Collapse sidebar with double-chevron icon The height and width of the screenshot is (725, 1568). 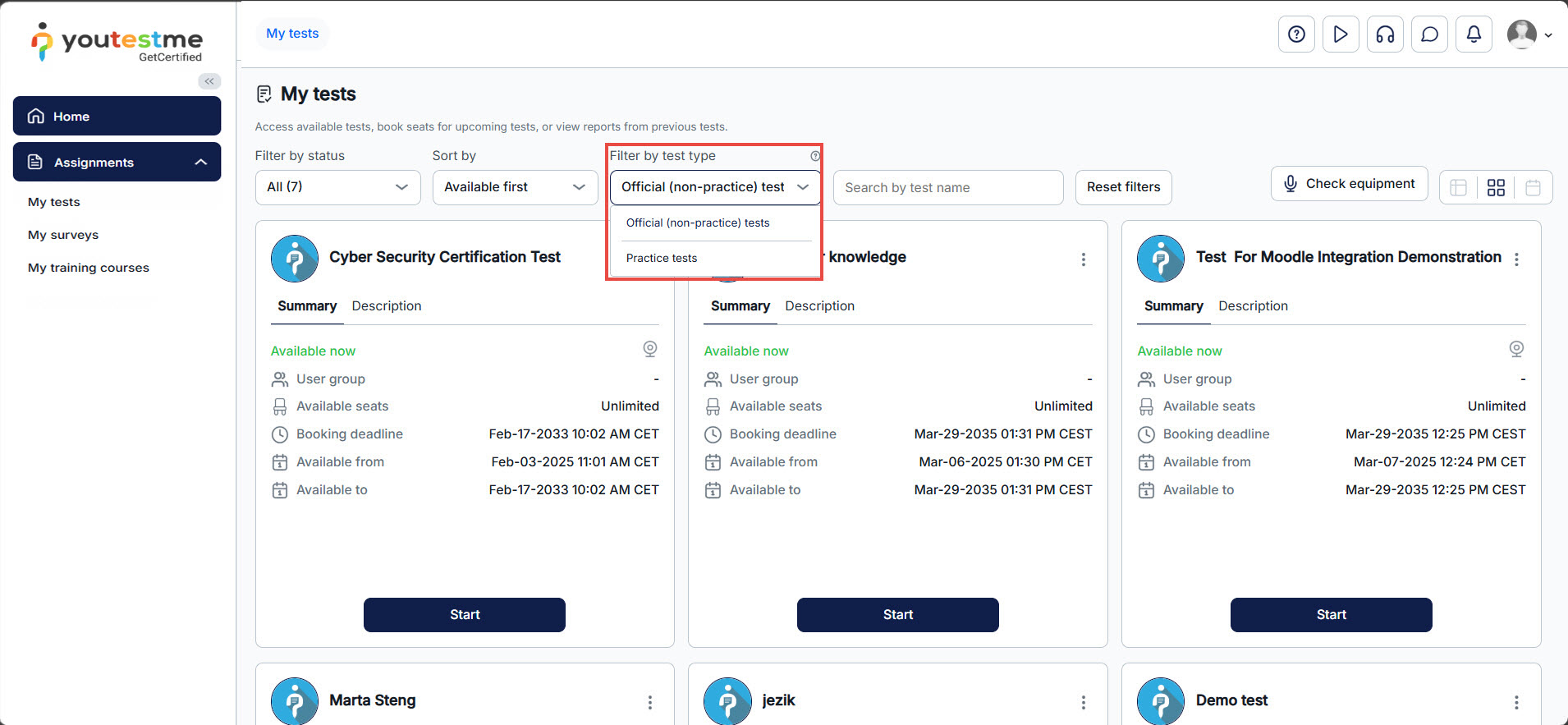click(209, 81)
